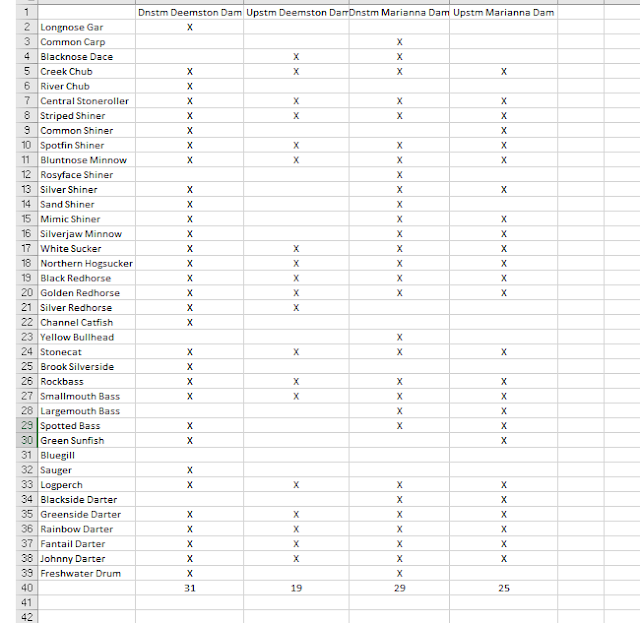Select the Fantail Darter cell

87,544
